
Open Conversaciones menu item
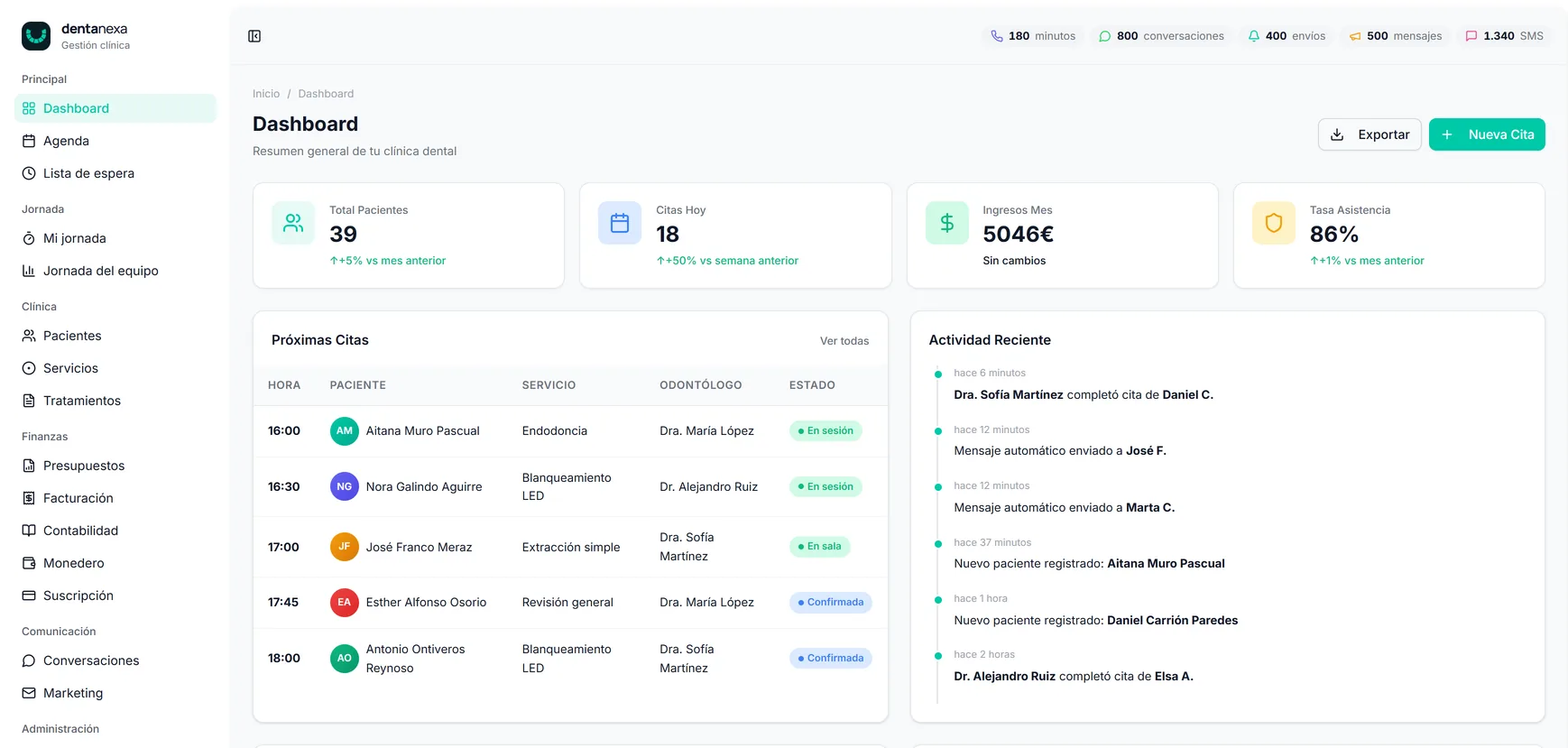(115, 660)
